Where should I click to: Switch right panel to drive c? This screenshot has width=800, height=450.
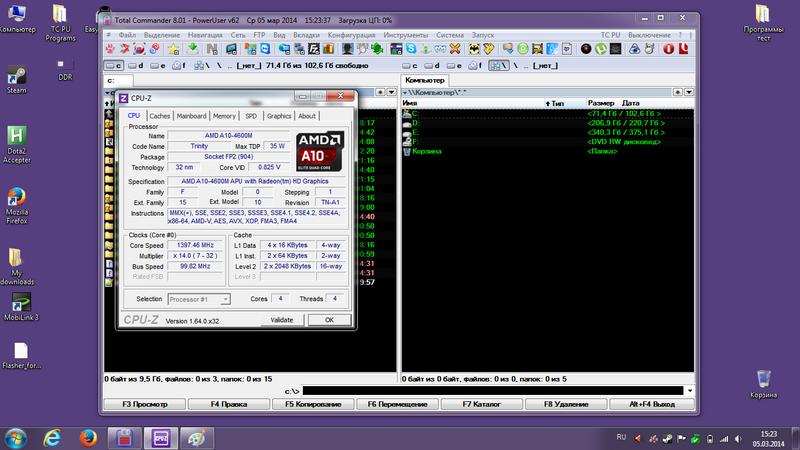click(x=410, y=66)
